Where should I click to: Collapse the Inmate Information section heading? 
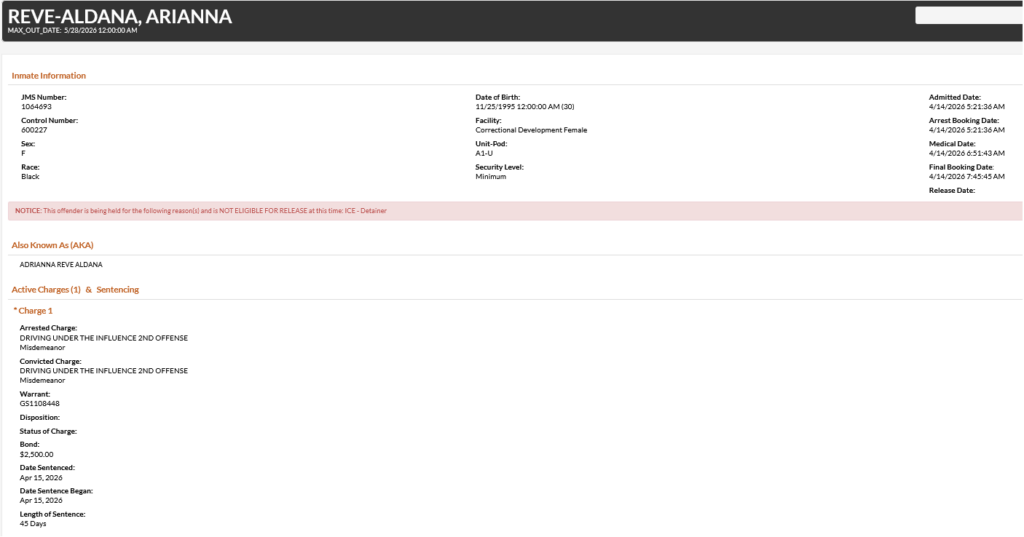[49, 76]
